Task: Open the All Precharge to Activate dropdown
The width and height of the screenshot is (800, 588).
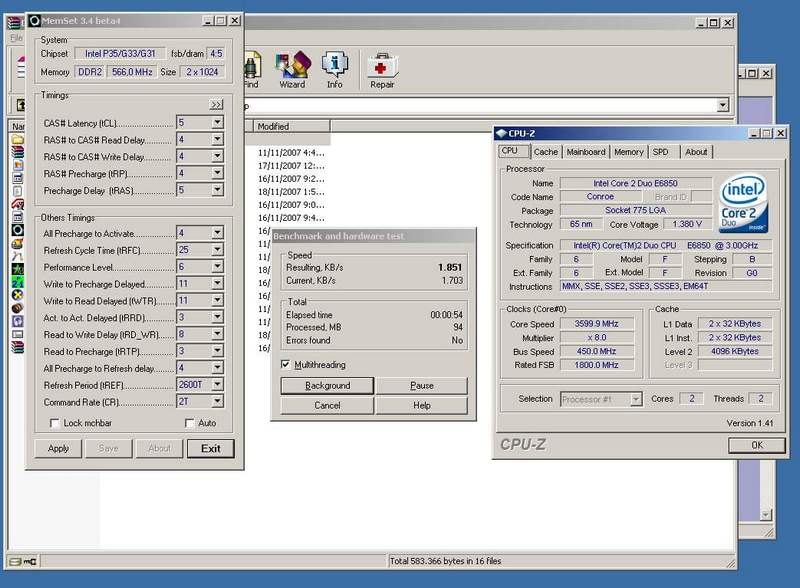Action: [217, 233]
